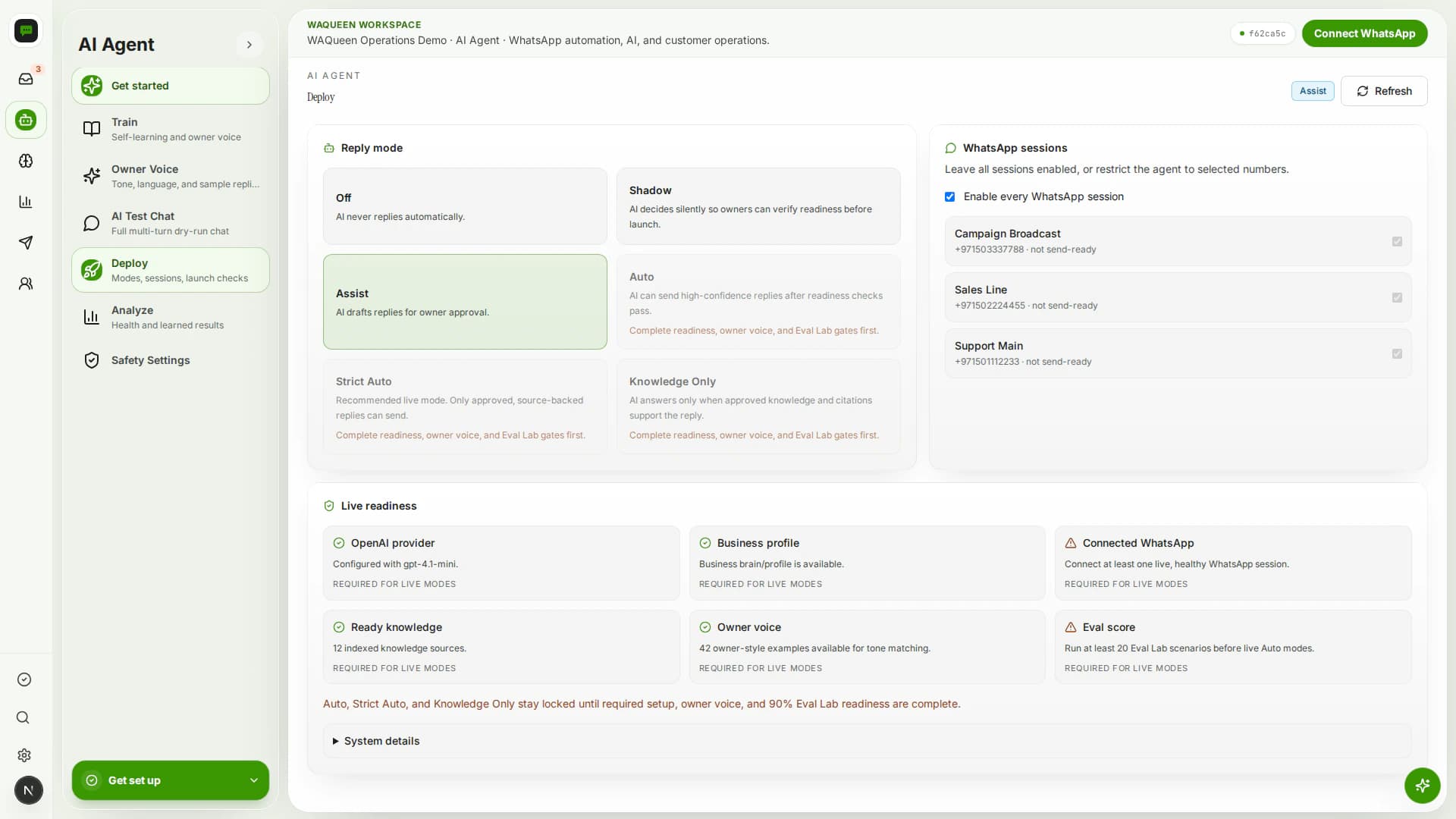Expand the Get set up dropdown
1456x819 pixels.
[x=171, y=780]
